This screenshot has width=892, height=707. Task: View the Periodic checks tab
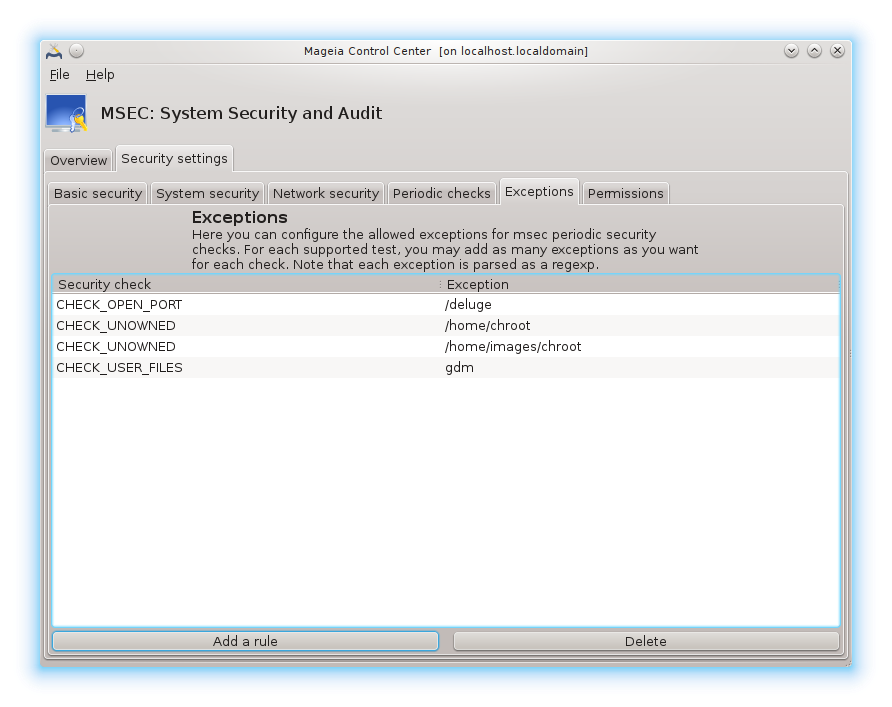(x=441, y=194)
